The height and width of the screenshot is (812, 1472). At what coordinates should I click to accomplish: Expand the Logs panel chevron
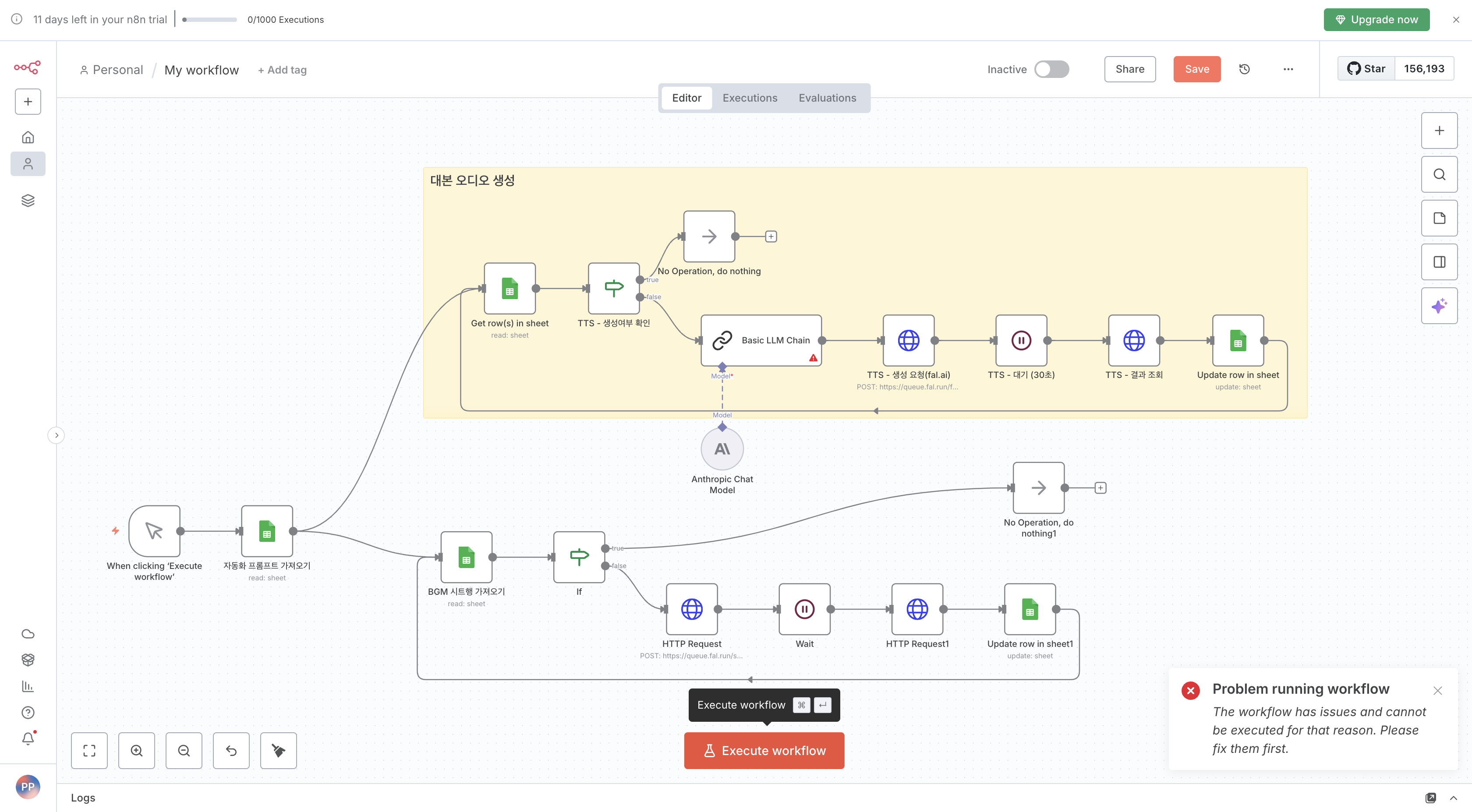[1453, 798]
